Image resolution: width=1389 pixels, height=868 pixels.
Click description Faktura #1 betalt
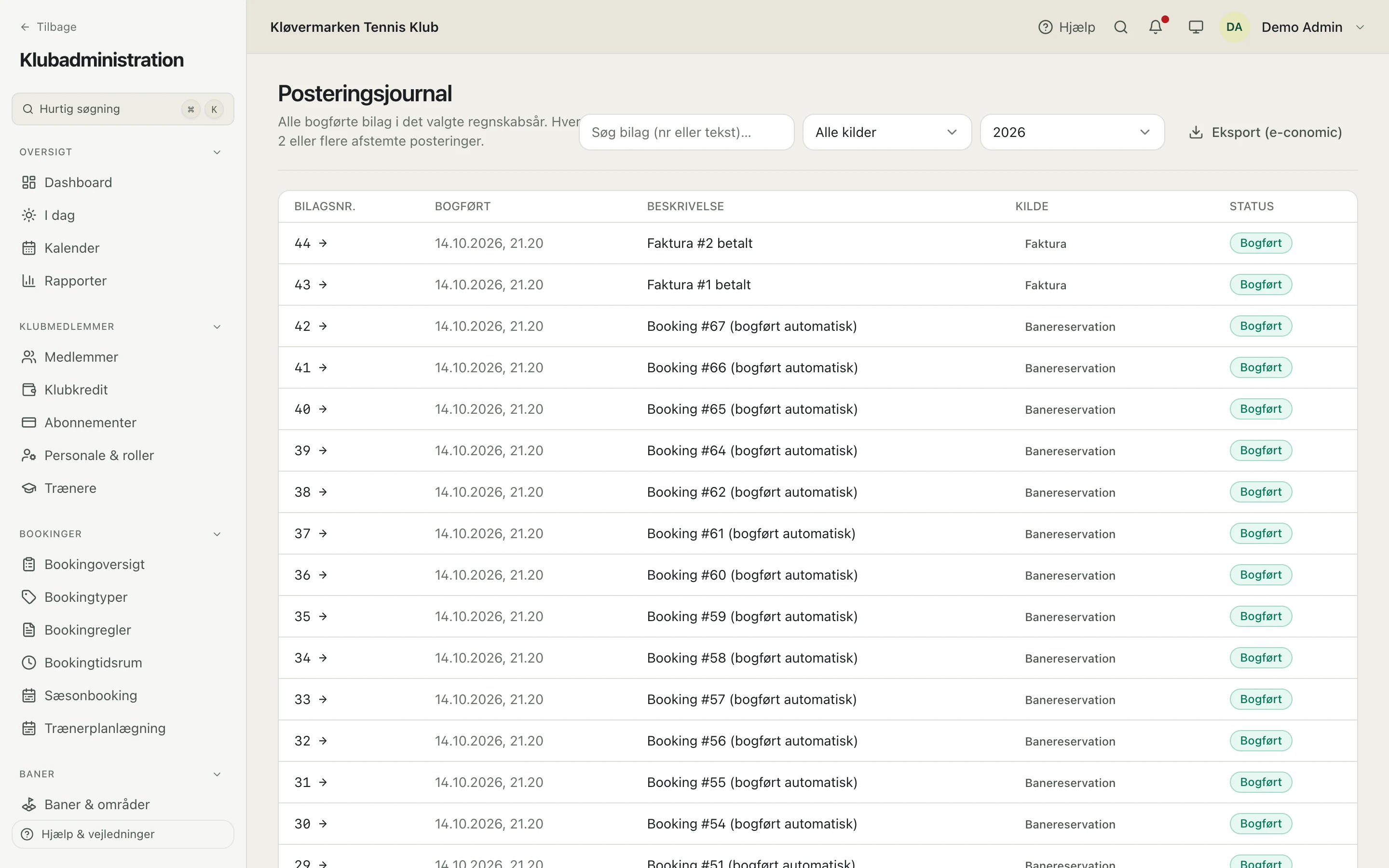pos(698,285)
